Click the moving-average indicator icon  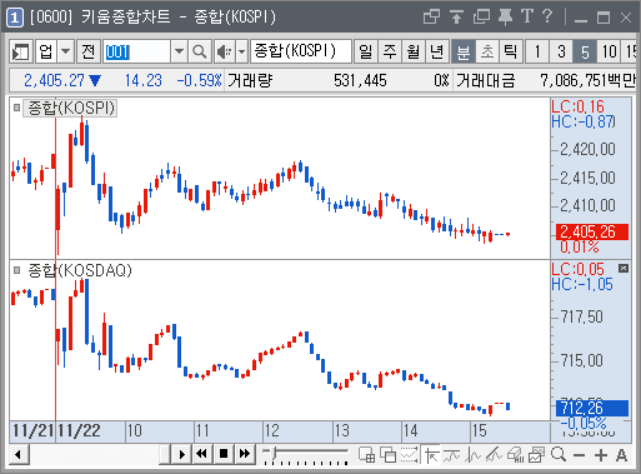point(452,455)
